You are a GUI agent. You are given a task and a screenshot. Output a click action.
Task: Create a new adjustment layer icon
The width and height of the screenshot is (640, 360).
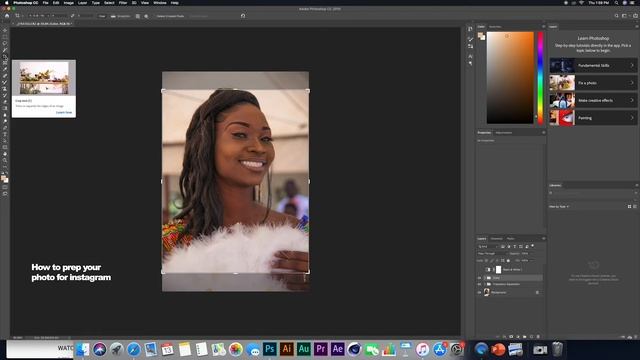point(518,337)
